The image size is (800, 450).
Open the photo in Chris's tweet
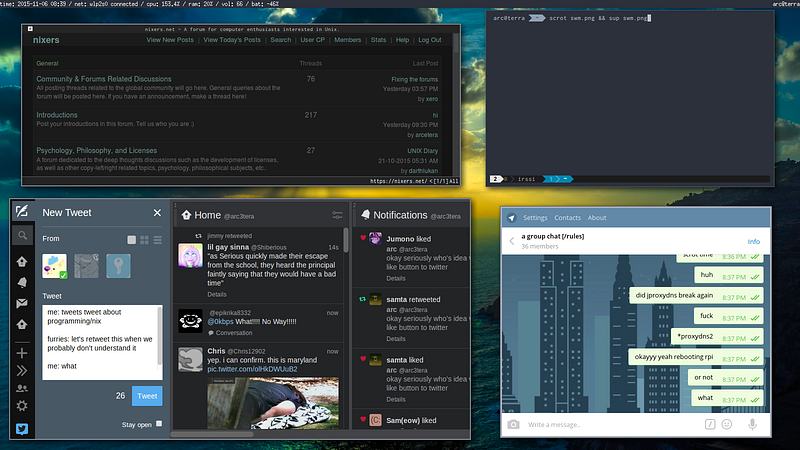(273, 403)
